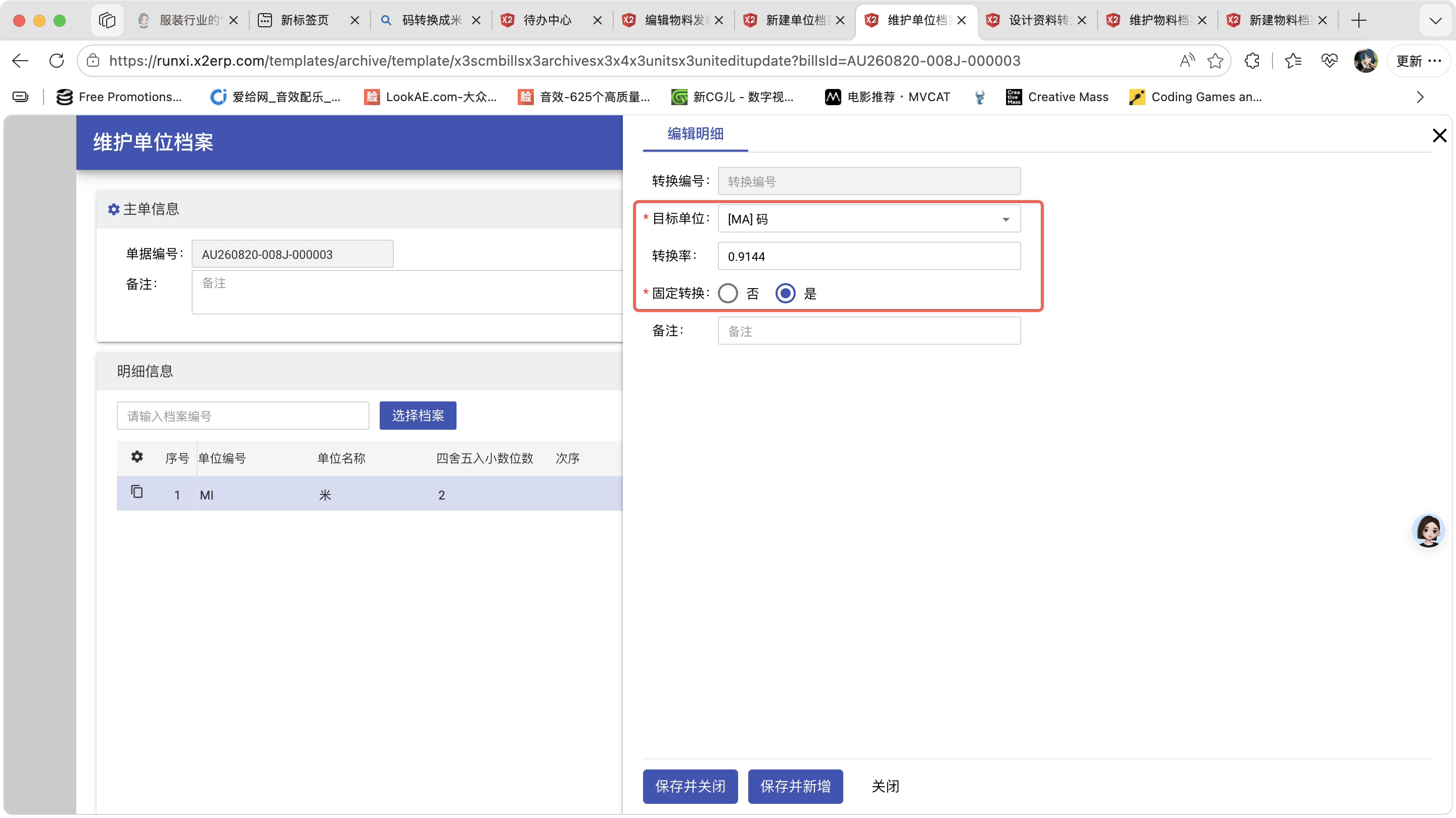The image size is (1456, 818).
Task: Bookmark the page with the star icon
Action: 1215,61
